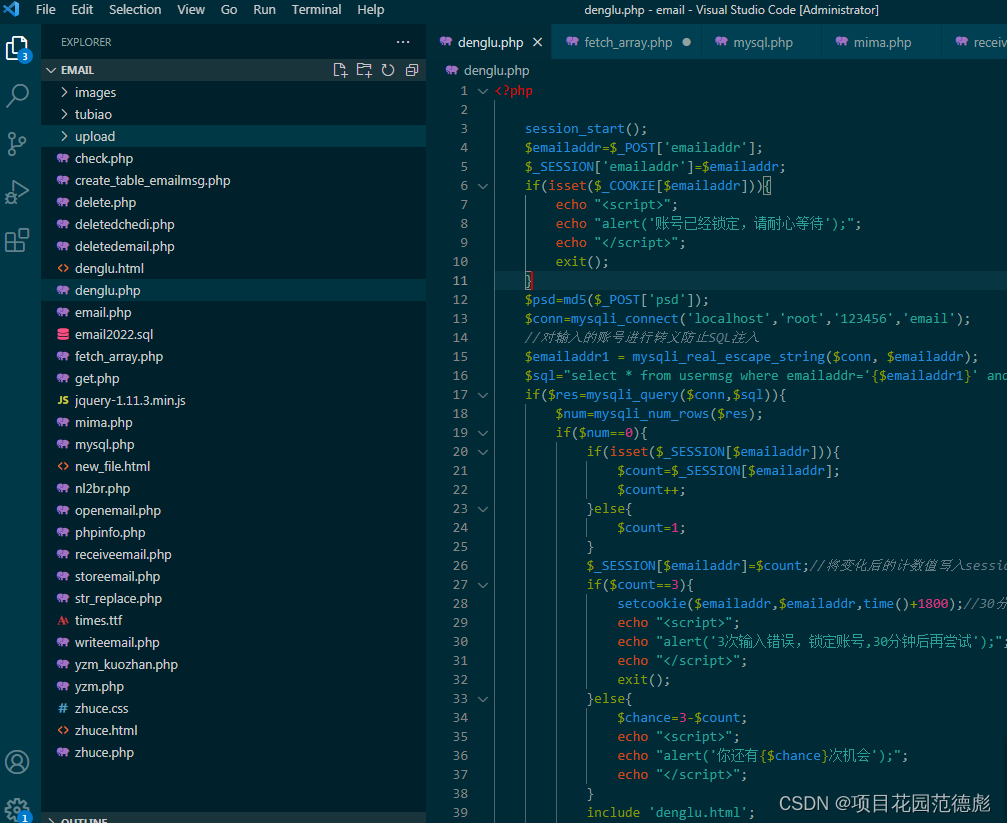The image size is (1007, 823).
Task: Open yzm_kuozhan.php file
Action: [233, 664]
